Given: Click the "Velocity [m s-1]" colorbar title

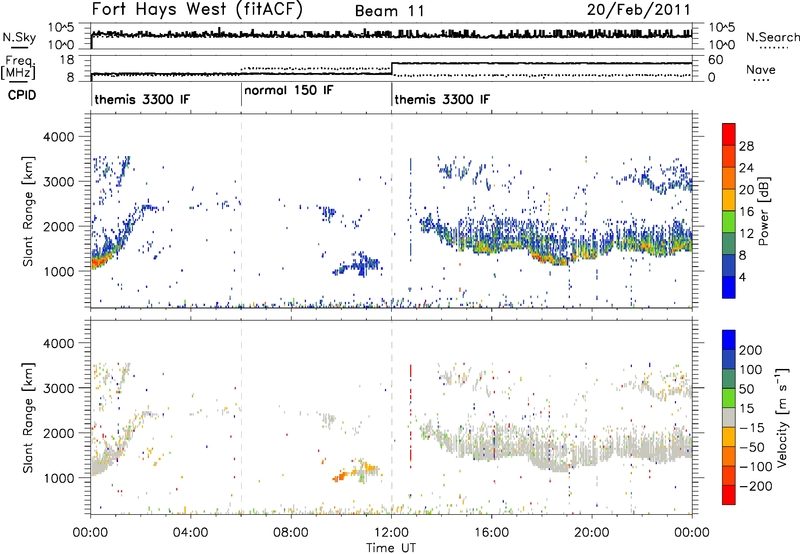Looking at the screenshot, I should (x=781, y=417).
